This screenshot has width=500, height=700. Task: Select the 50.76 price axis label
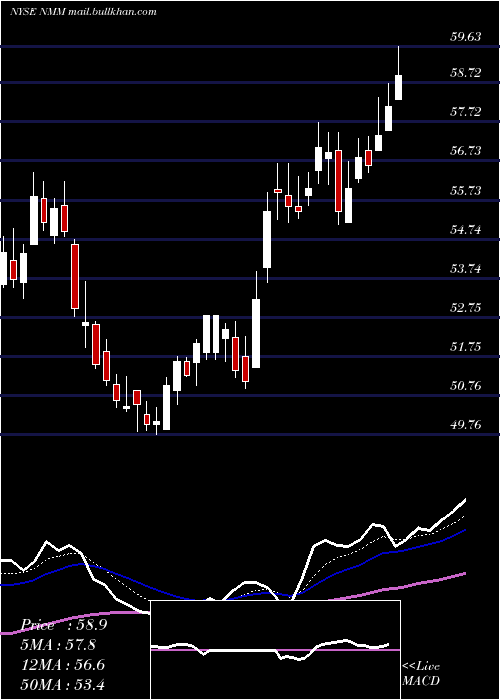466,385
